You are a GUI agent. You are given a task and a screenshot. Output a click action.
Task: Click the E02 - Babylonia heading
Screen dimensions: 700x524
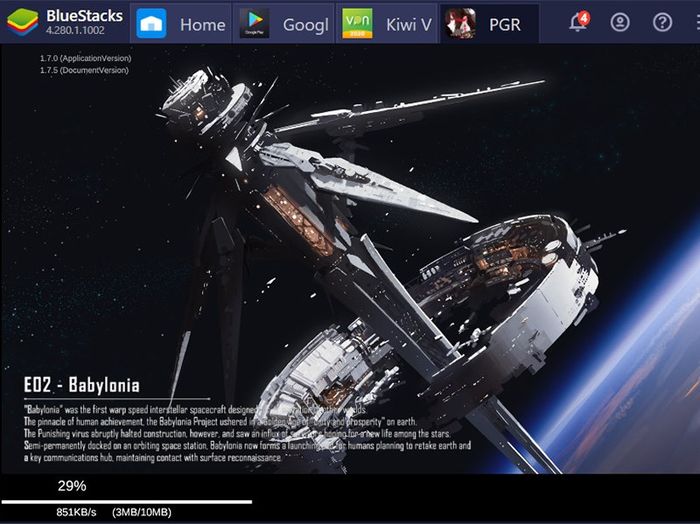click(x=82, y=385)
